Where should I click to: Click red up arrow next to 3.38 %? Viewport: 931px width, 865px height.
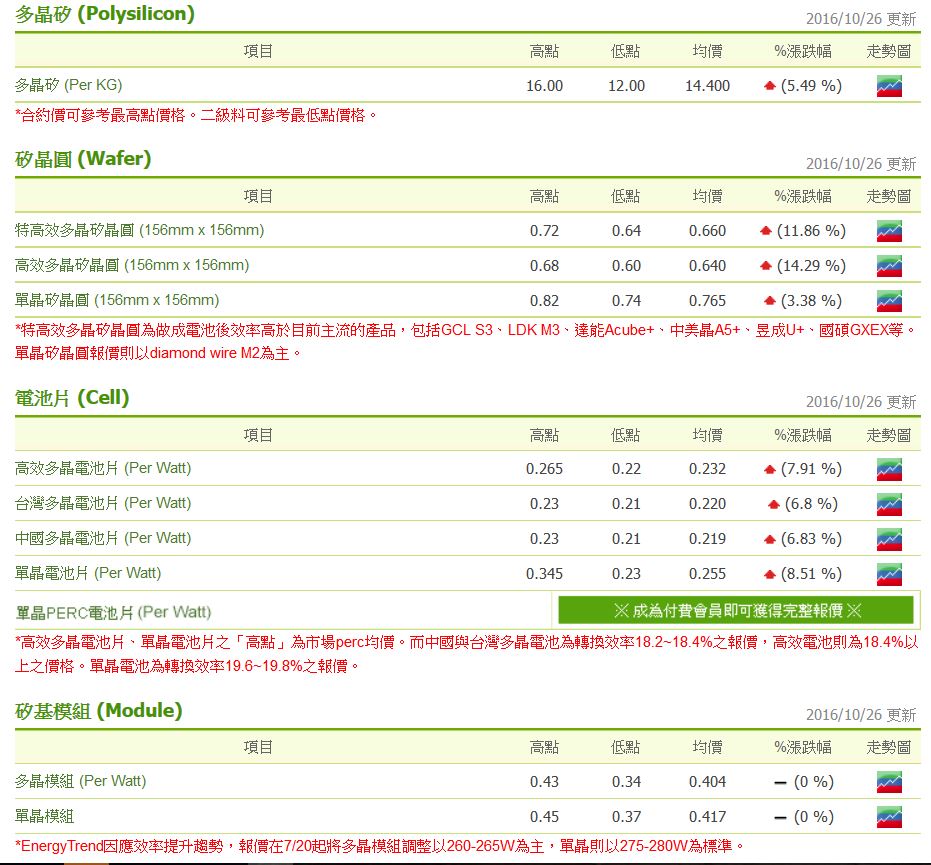coord(770,301)
